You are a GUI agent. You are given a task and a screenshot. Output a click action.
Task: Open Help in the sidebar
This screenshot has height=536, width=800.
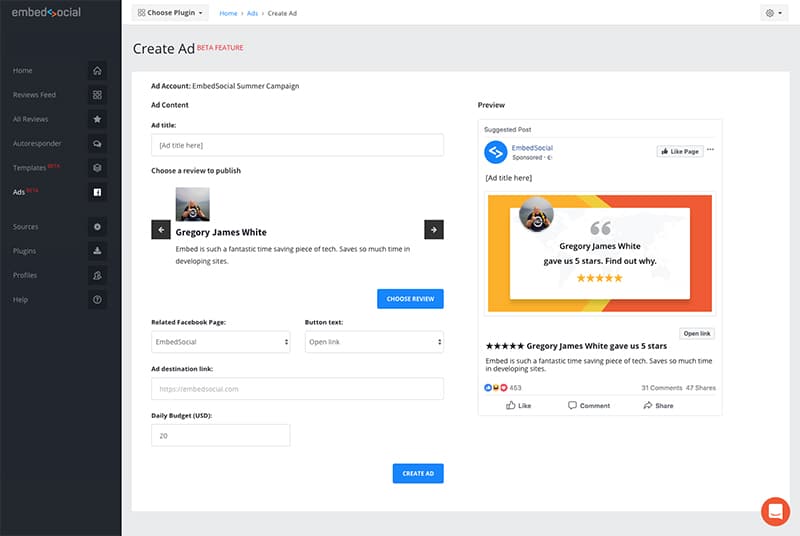point(20,299)
